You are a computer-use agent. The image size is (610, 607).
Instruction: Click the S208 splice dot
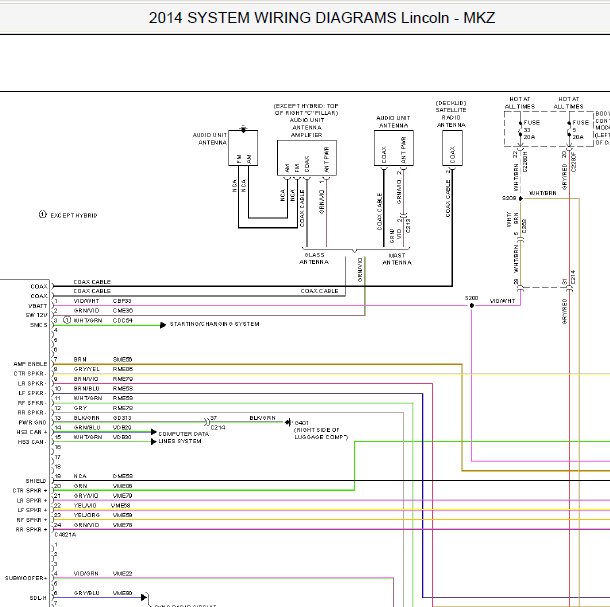click(x=521, y=198)
